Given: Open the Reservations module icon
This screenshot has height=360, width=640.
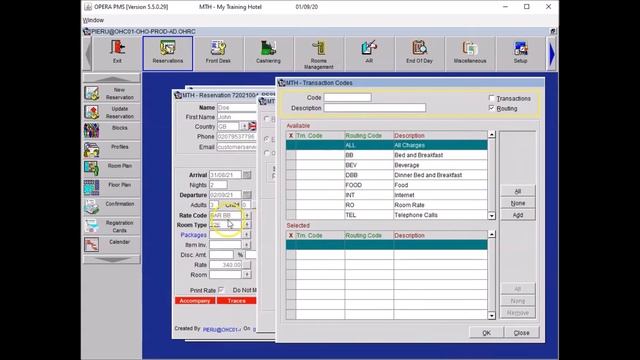Looking at the screenshot, I should pos(168,53).
